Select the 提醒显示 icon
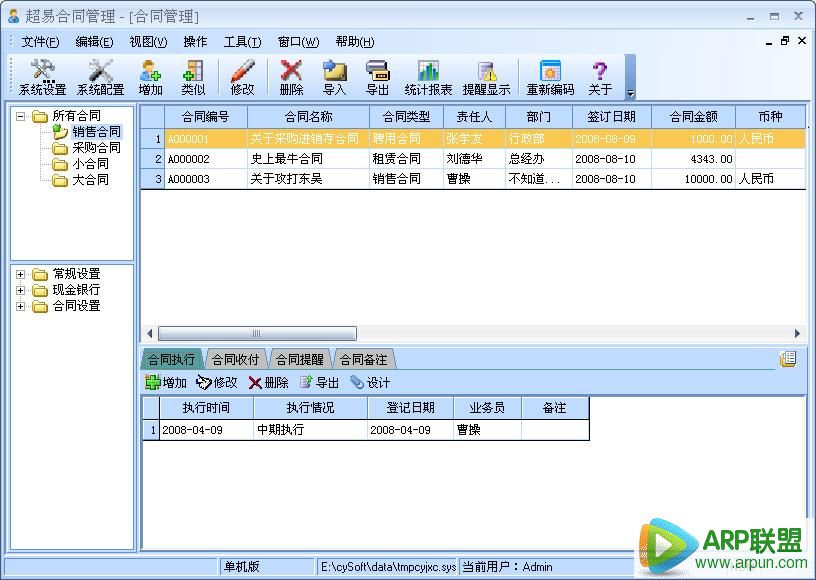Image resolution: width=816 pixels, height=580 pixels. click(x=489, y=75)
